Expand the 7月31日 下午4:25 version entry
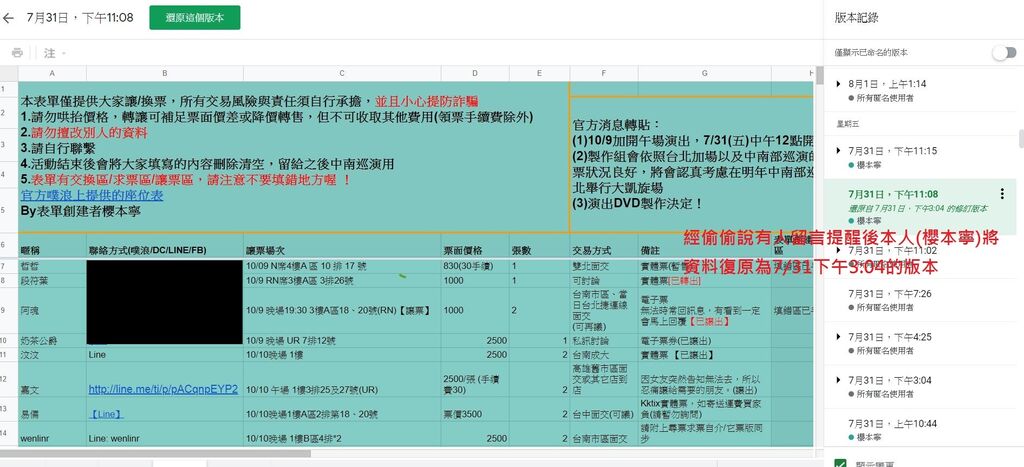 (x=839, y=337)
